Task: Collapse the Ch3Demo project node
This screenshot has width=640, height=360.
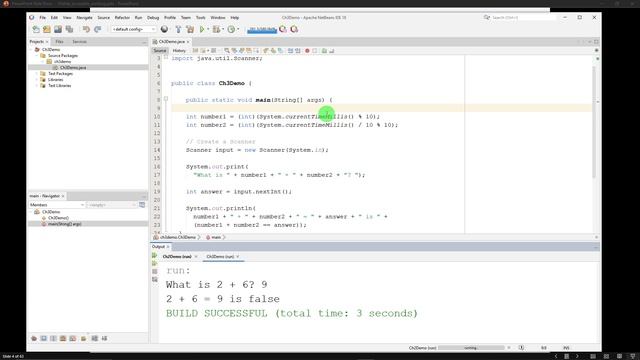Action: point(31,49)
